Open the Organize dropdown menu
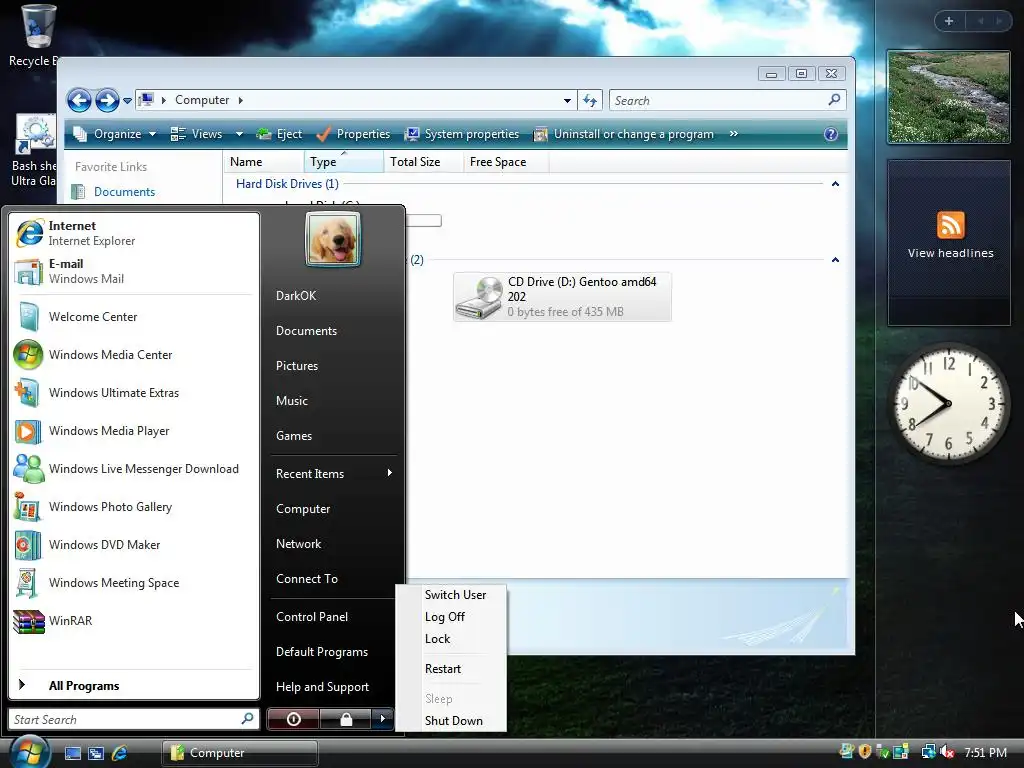 114,134
